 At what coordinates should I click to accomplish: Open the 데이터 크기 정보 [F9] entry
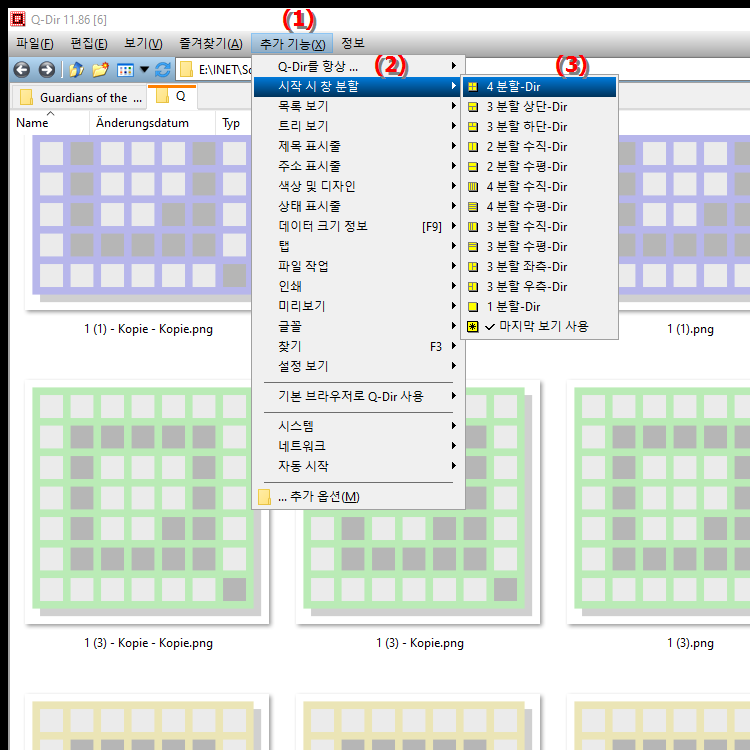(x=358, y=226)
